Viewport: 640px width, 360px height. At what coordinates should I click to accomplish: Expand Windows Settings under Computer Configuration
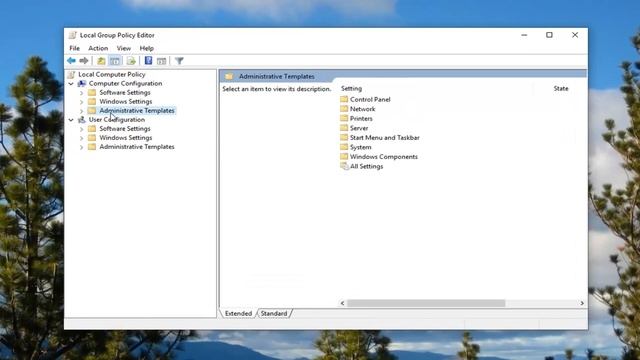(x=81, y=102)
